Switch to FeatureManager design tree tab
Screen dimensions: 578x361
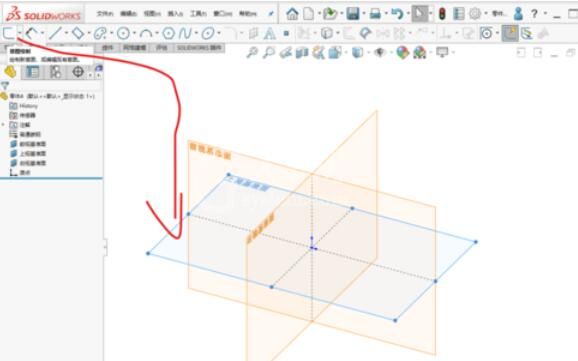(x=10, y=72)
